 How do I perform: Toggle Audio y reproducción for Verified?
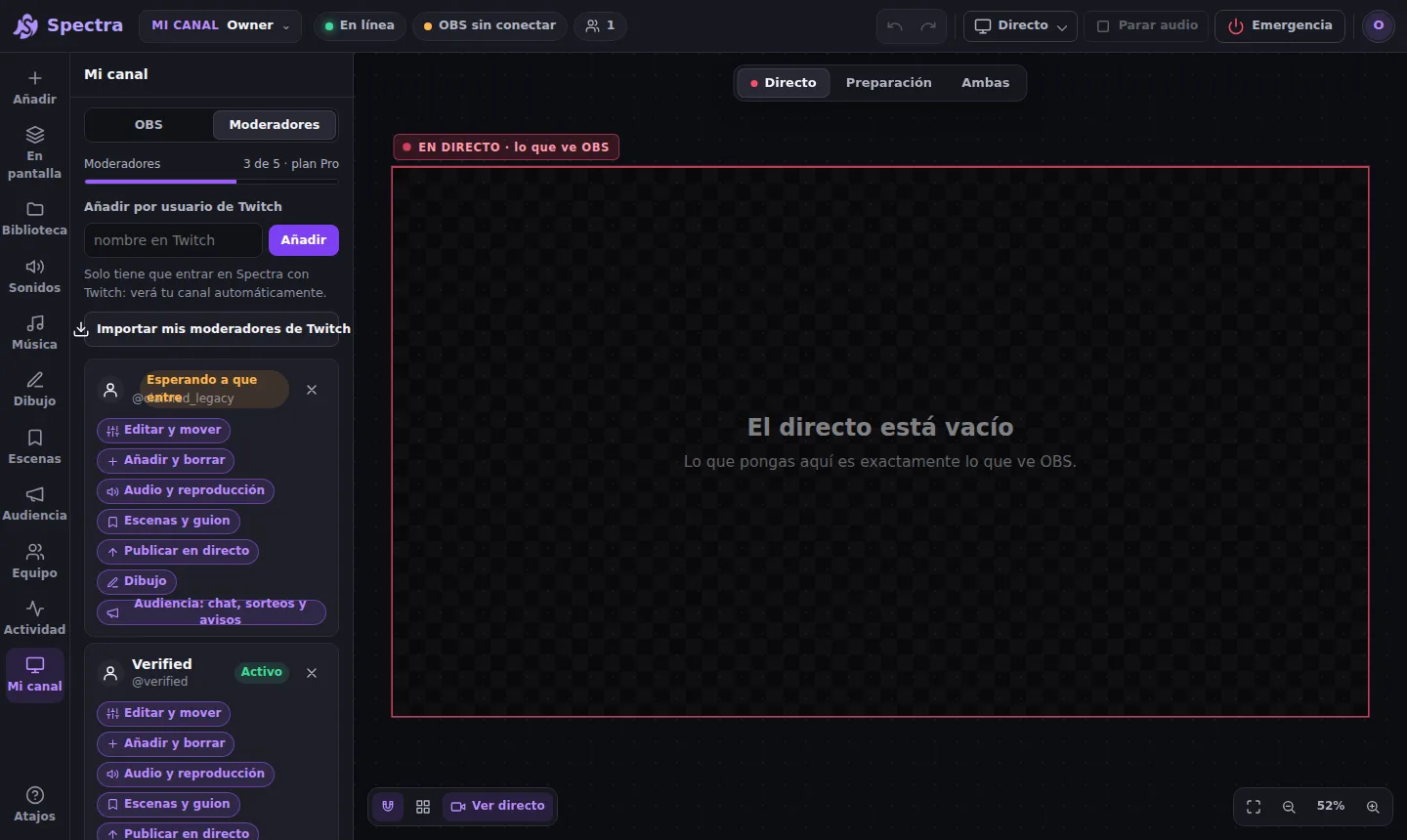coord(185,774)
